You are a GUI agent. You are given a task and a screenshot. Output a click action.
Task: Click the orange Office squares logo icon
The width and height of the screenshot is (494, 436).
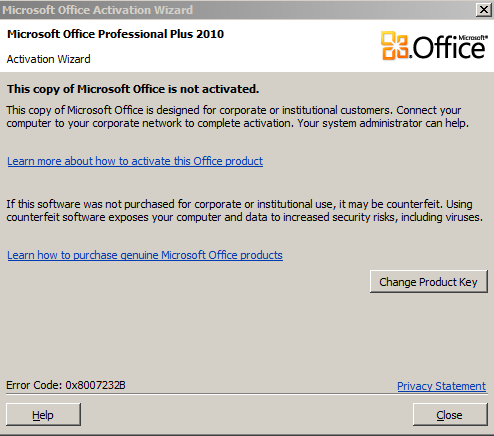tap(395, 45)
